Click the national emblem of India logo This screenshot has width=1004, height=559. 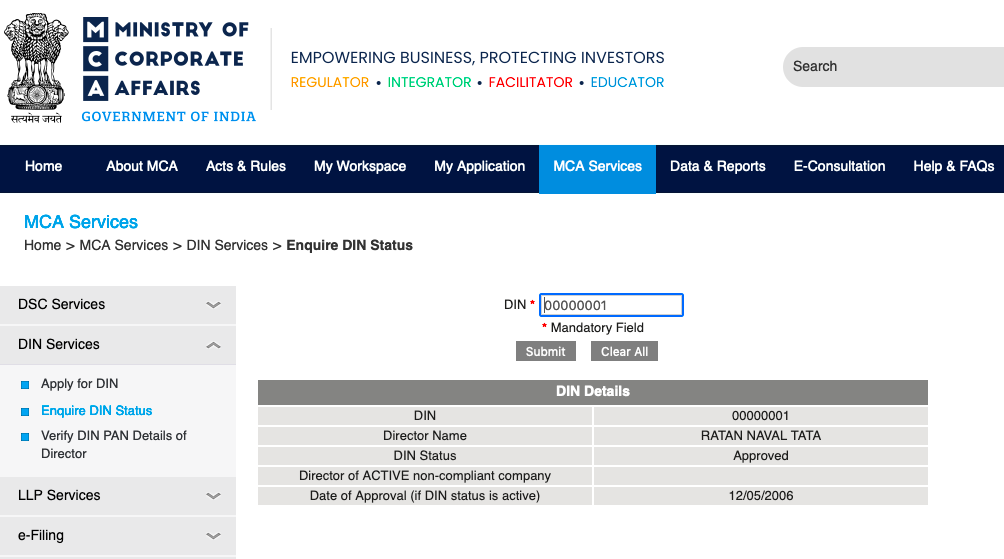click(37, 67)
